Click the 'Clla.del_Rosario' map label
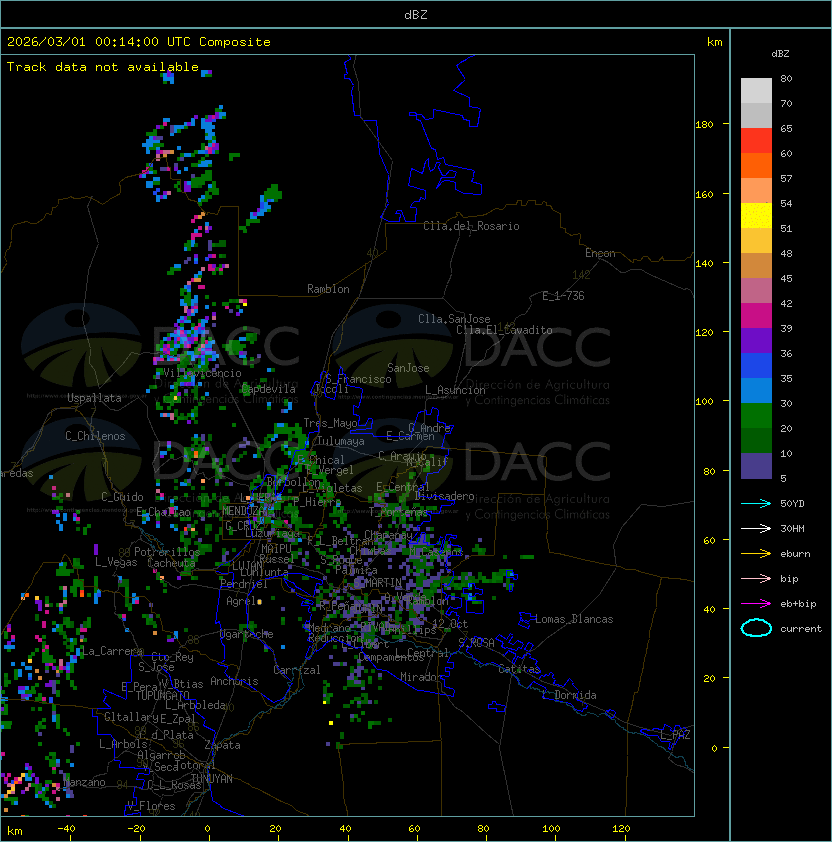Viewport: 832px width, 842px height. 471,226
